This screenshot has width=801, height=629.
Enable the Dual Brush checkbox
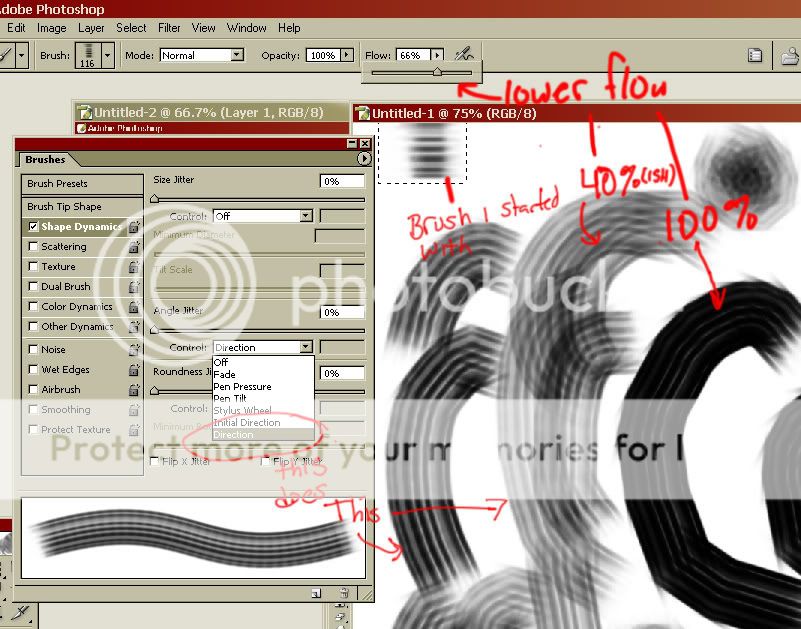pos(33,286)
